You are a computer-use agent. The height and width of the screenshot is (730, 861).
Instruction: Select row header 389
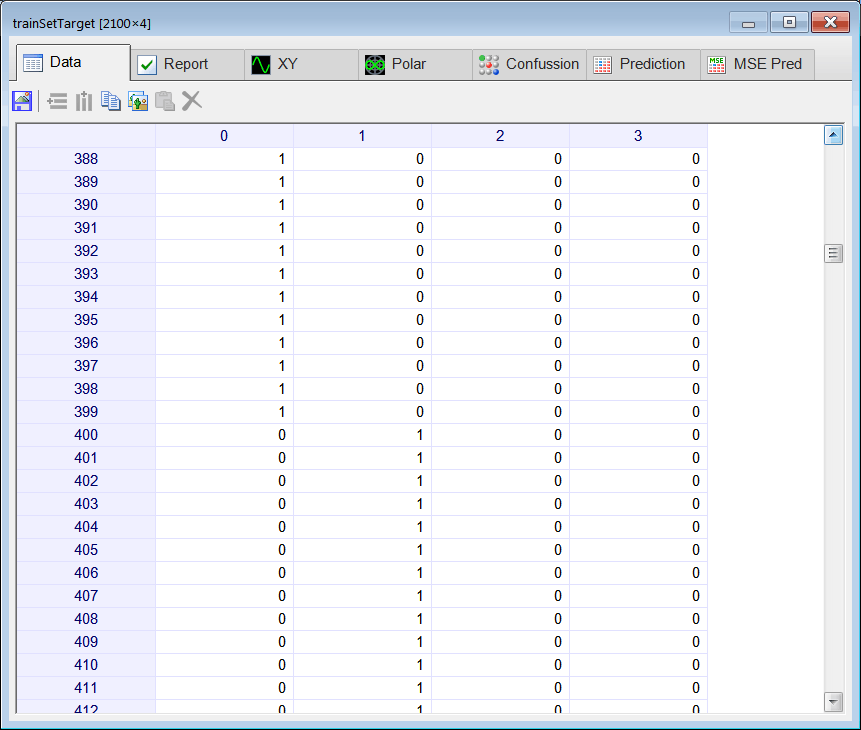pos(86,182)
